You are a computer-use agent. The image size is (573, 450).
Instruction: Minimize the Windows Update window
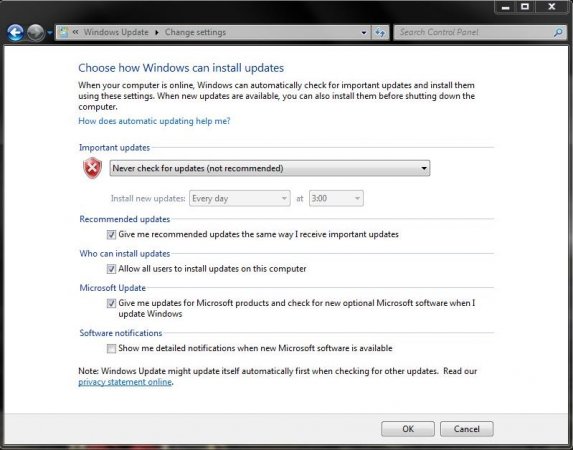click(x=506, y=7)
